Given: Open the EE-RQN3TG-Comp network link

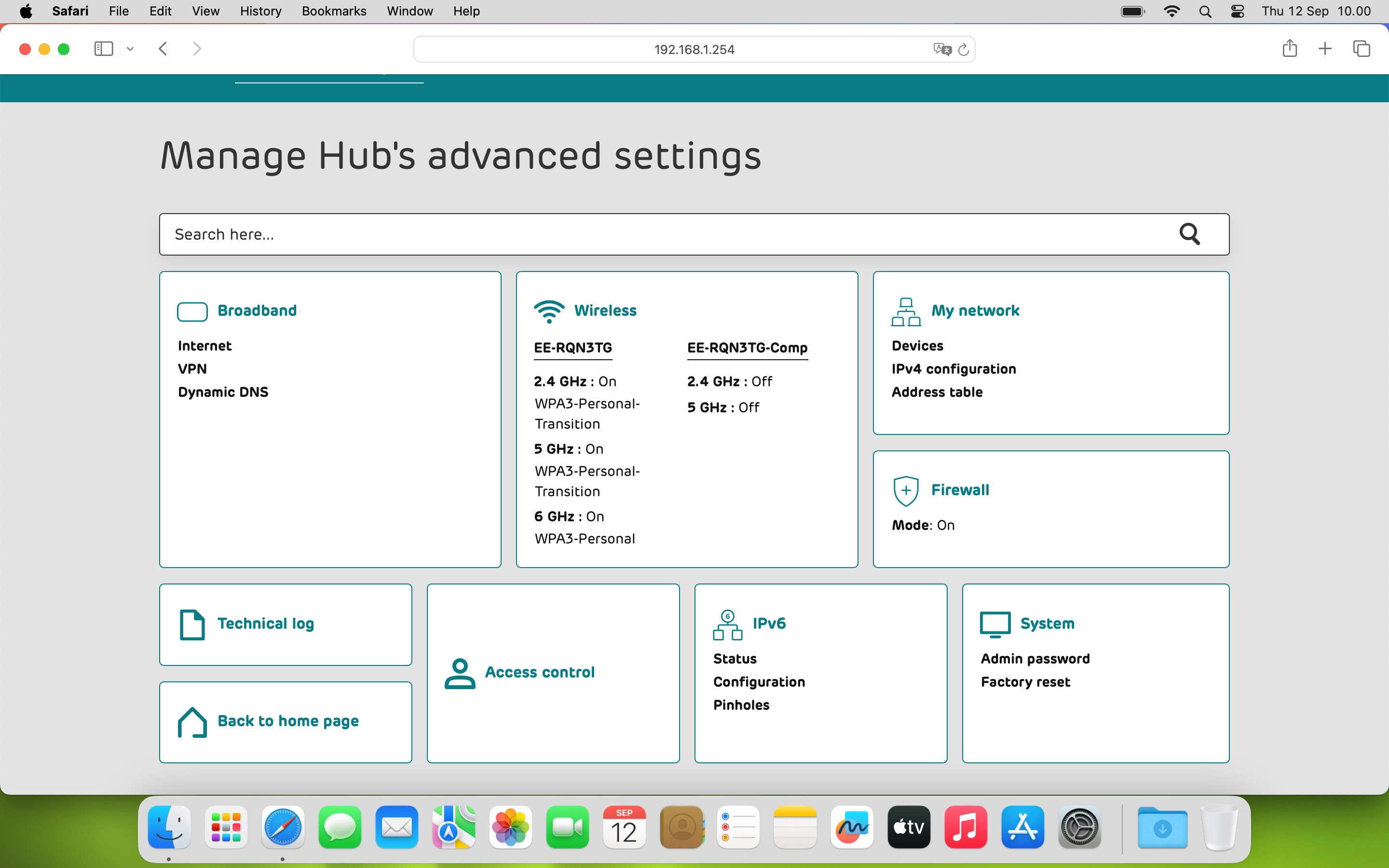Looking at the screenshot, I should [x=747, y=348].
